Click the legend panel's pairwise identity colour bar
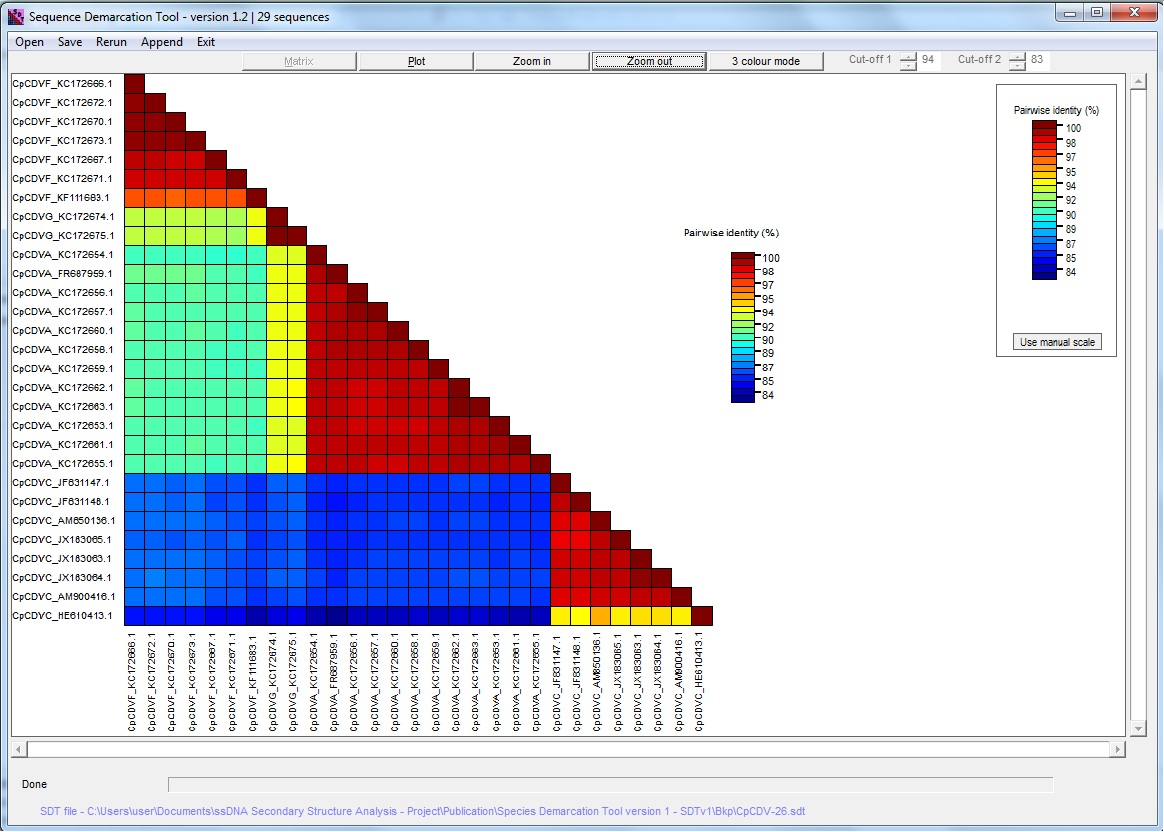 click(x=1044, y=200)
